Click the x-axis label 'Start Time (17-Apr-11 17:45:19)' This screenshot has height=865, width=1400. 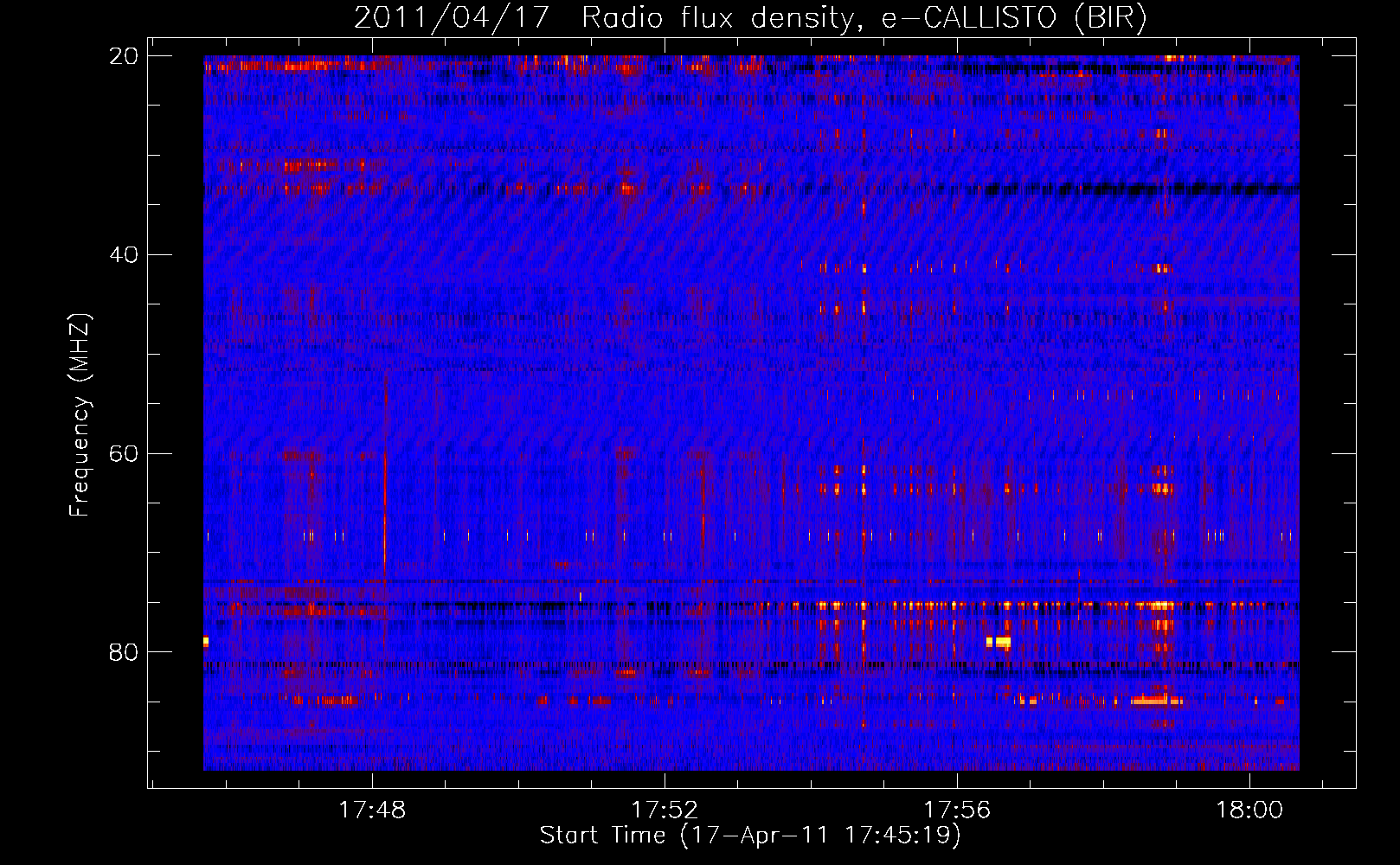(751, 836)
